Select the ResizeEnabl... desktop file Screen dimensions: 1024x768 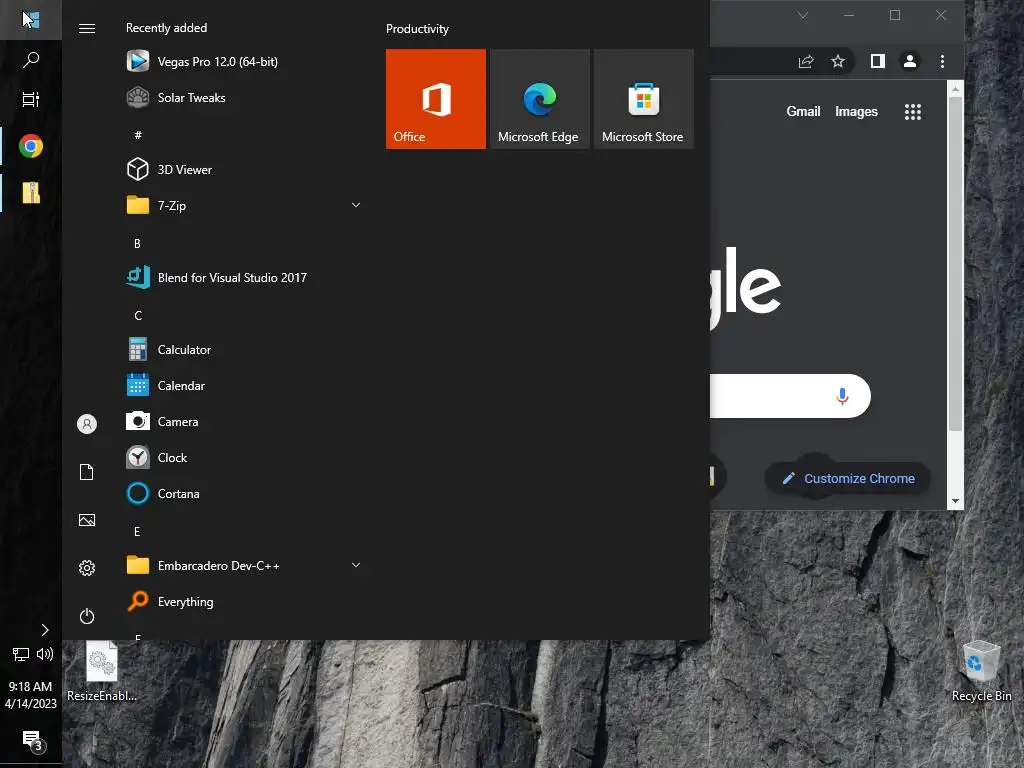click(x=102, y=671)
